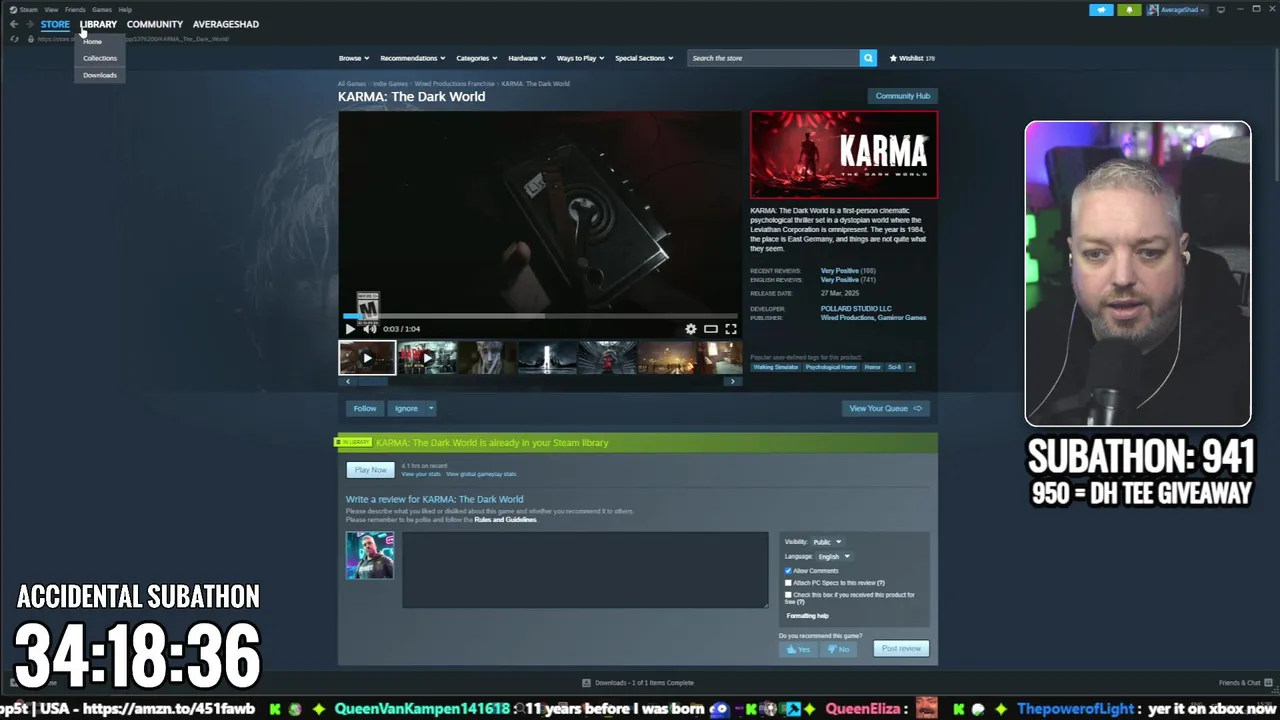
Task: Open the Ignore options dropdown arrow
Action: coord(431,408)
